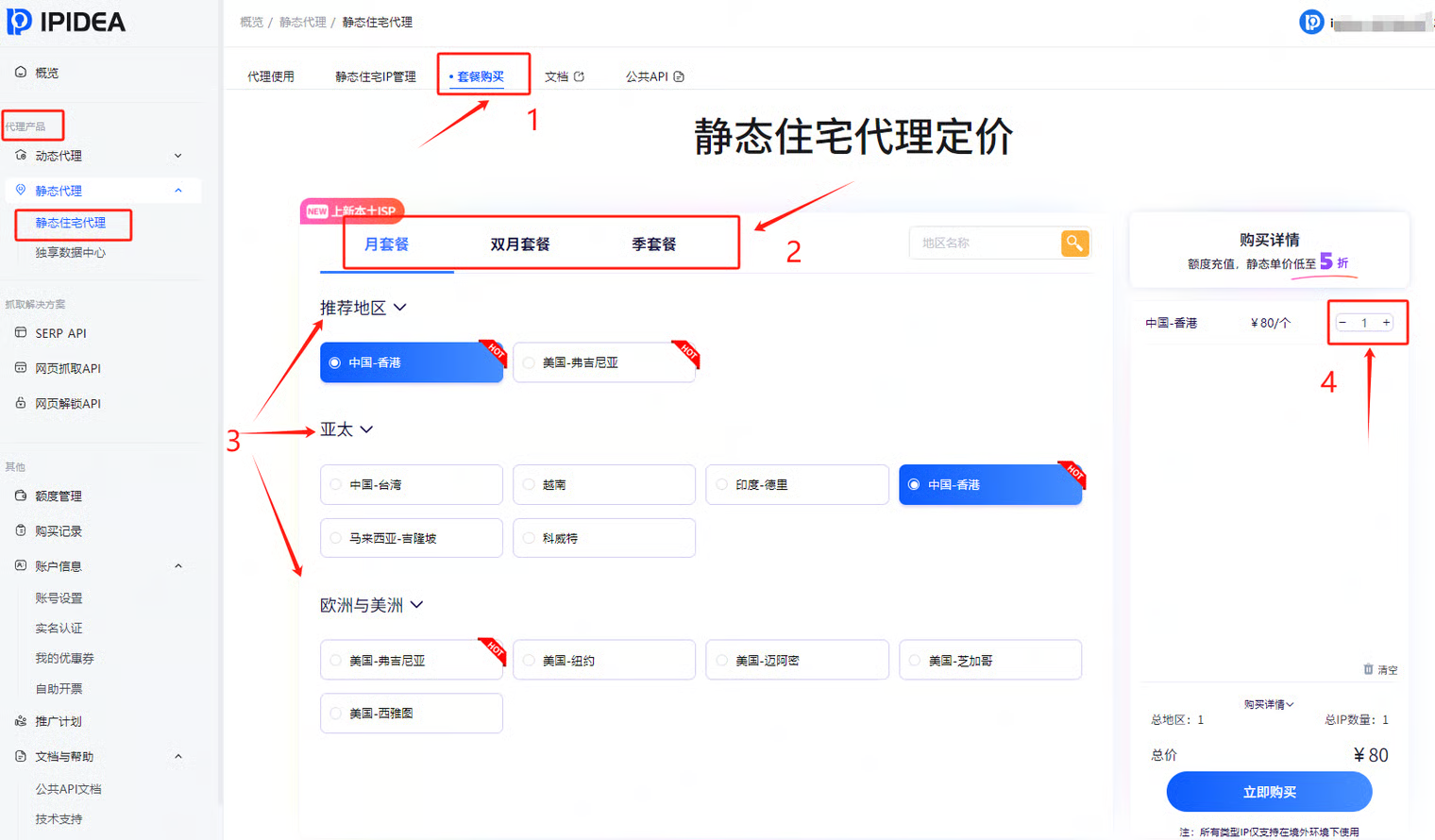Click the trash icon to clear cart
The height and width of the screenshot is (840, 1435).
(x=1368, y=669)
